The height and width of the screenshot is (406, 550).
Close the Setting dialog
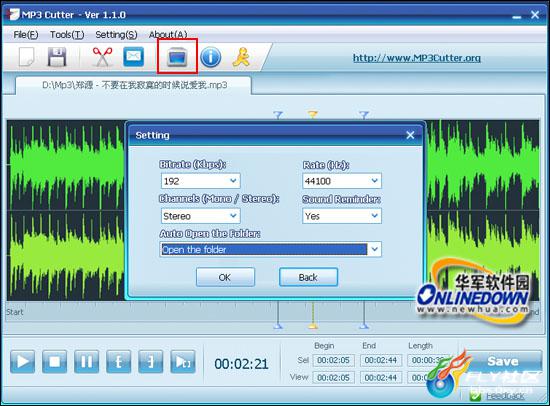(410, 135)
